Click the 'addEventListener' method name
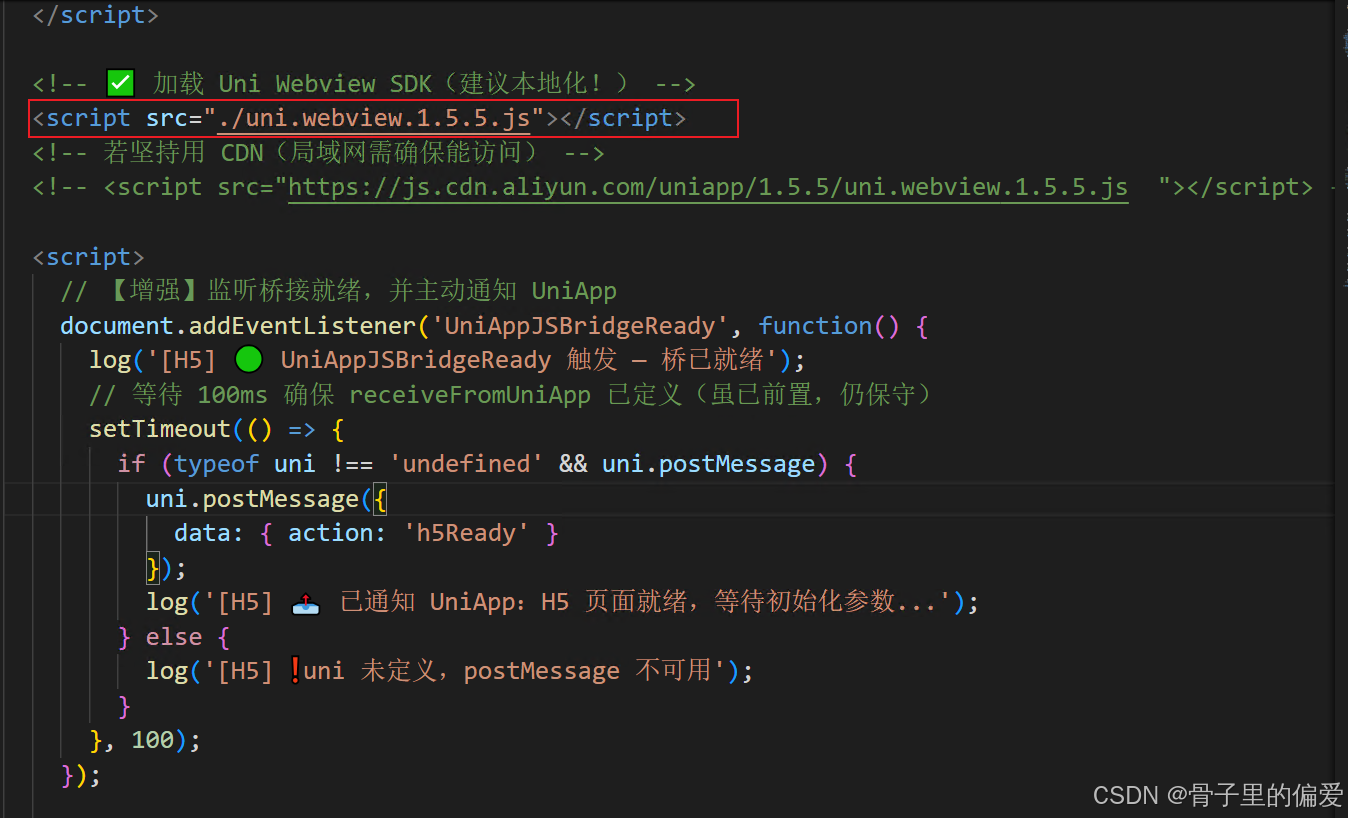1348x818 pixels. 302,326
